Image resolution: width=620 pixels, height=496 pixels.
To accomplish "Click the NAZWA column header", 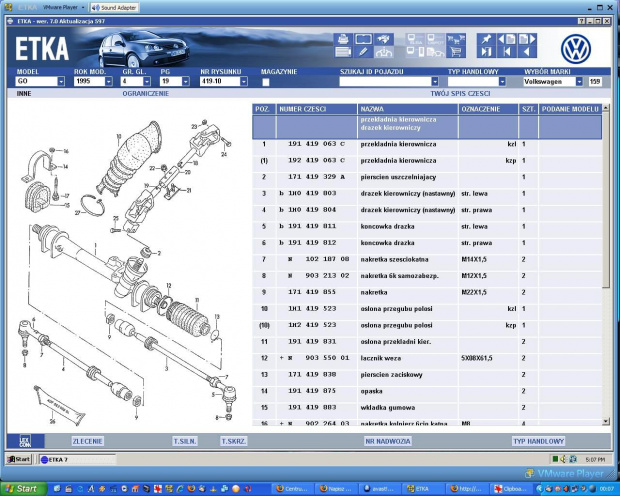I will coord(408,109).
